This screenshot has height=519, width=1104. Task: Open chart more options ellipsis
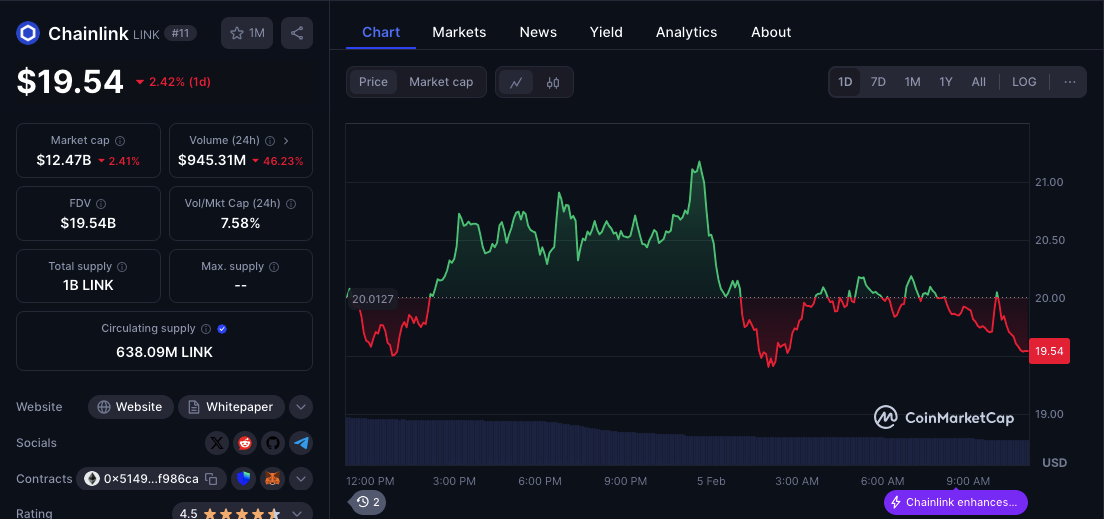[x=1070, y=82]
